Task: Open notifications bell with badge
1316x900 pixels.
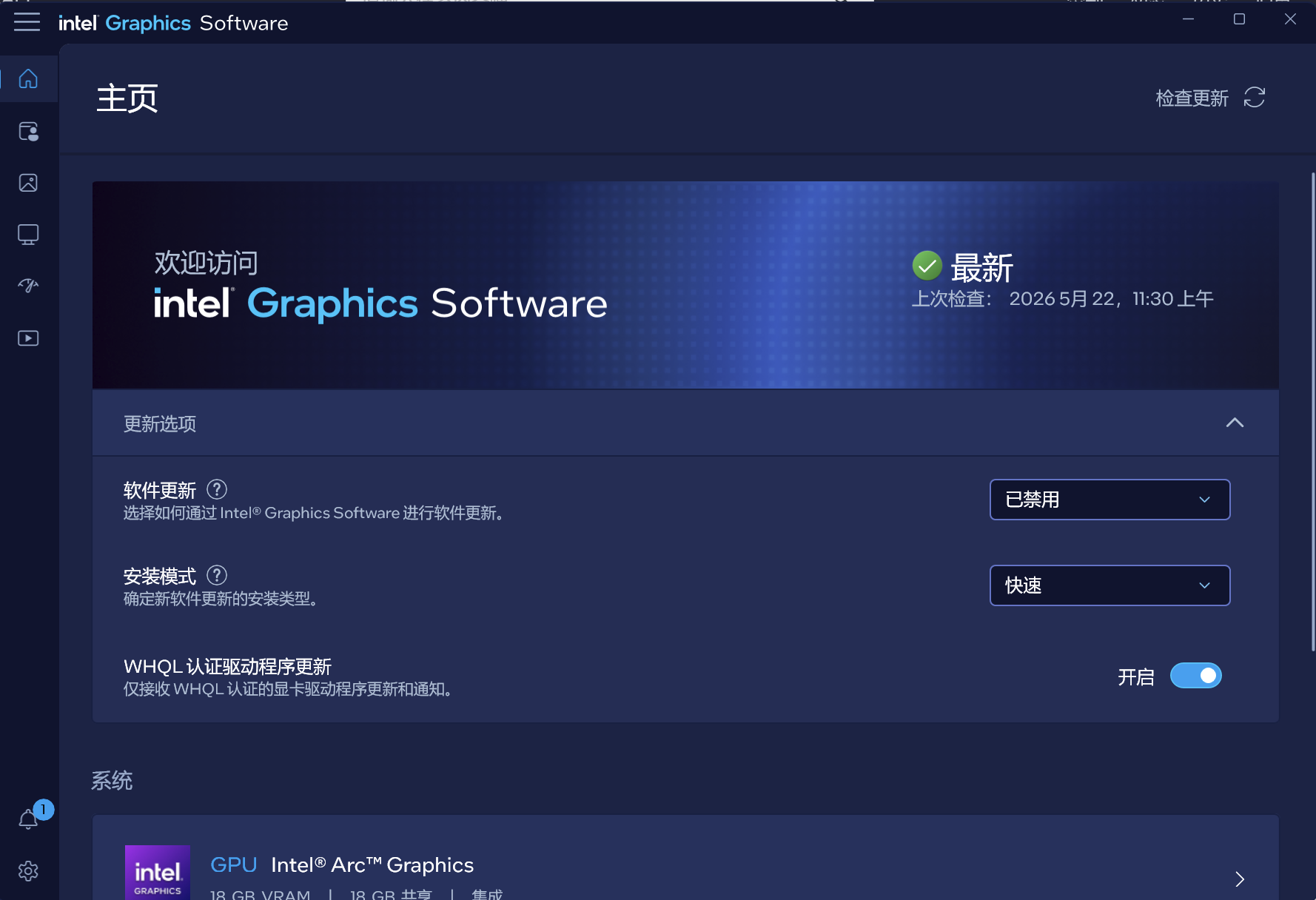Action: click(x=30, y=817)
